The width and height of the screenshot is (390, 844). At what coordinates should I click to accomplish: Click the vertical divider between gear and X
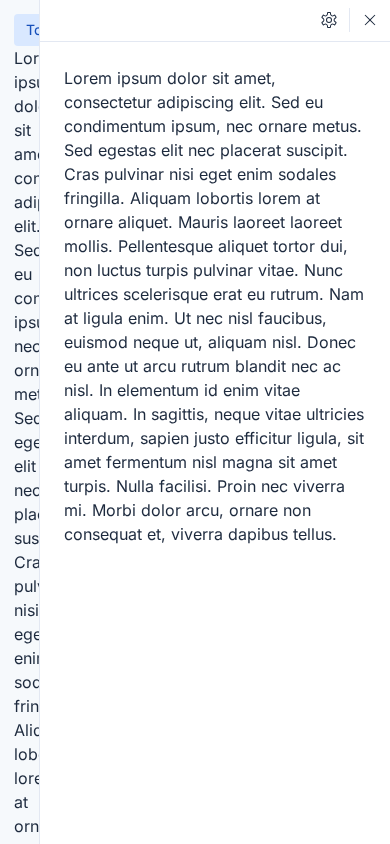(349, 20)
